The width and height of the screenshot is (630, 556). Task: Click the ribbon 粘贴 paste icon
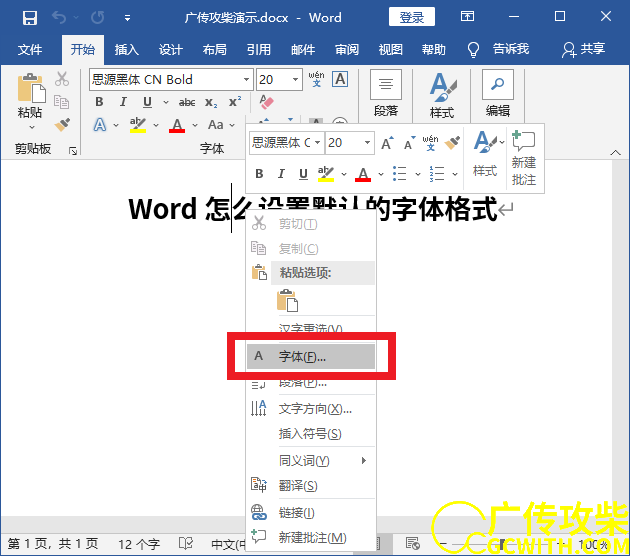pos(31,88)
